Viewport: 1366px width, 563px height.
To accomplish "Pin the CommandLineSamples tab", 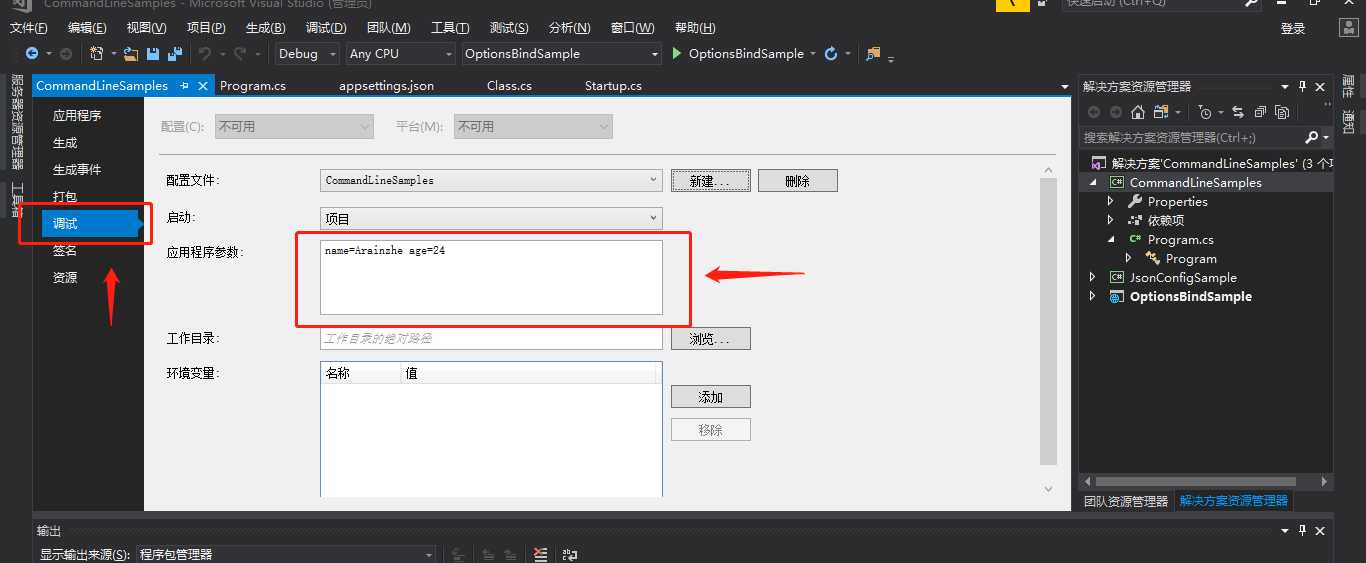I will [184, 86].
